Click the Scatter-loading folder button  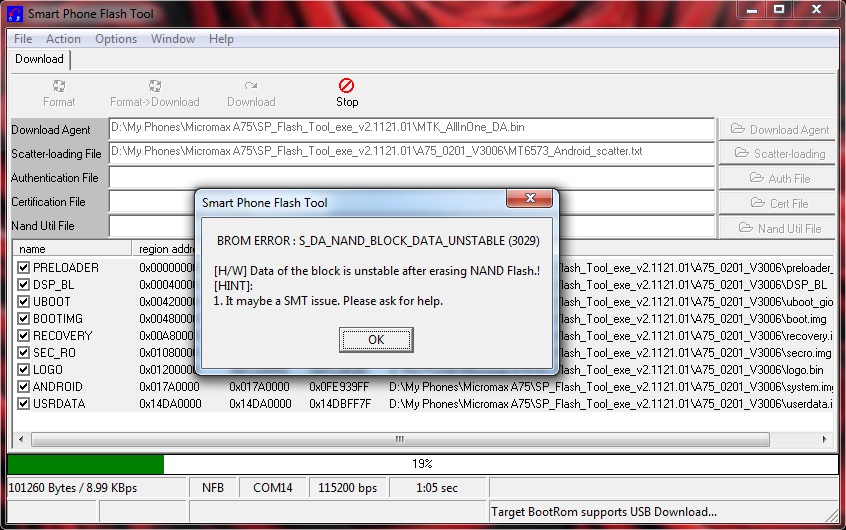pyautogui.click(x=779, y=153)
